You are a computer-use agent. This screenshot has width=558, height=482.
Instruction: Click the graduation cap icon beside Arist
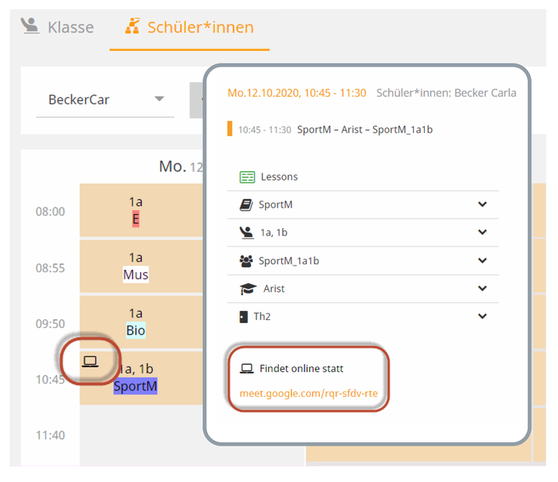[248, 289]
